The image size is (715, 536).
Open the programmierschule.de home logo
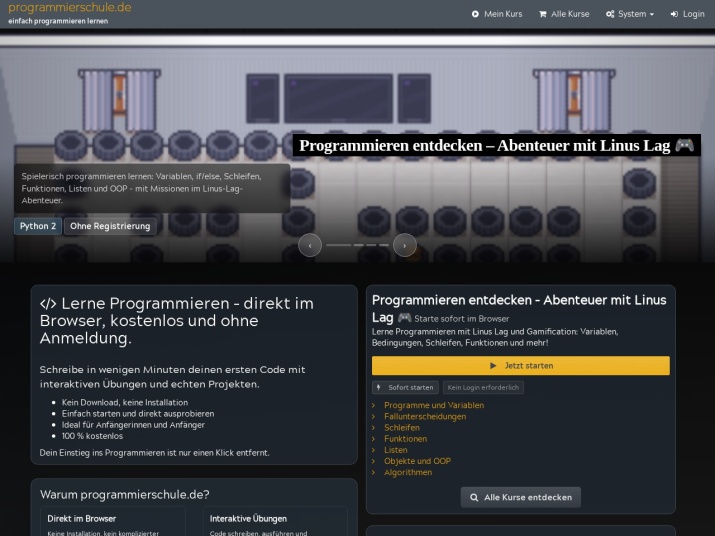70,8
